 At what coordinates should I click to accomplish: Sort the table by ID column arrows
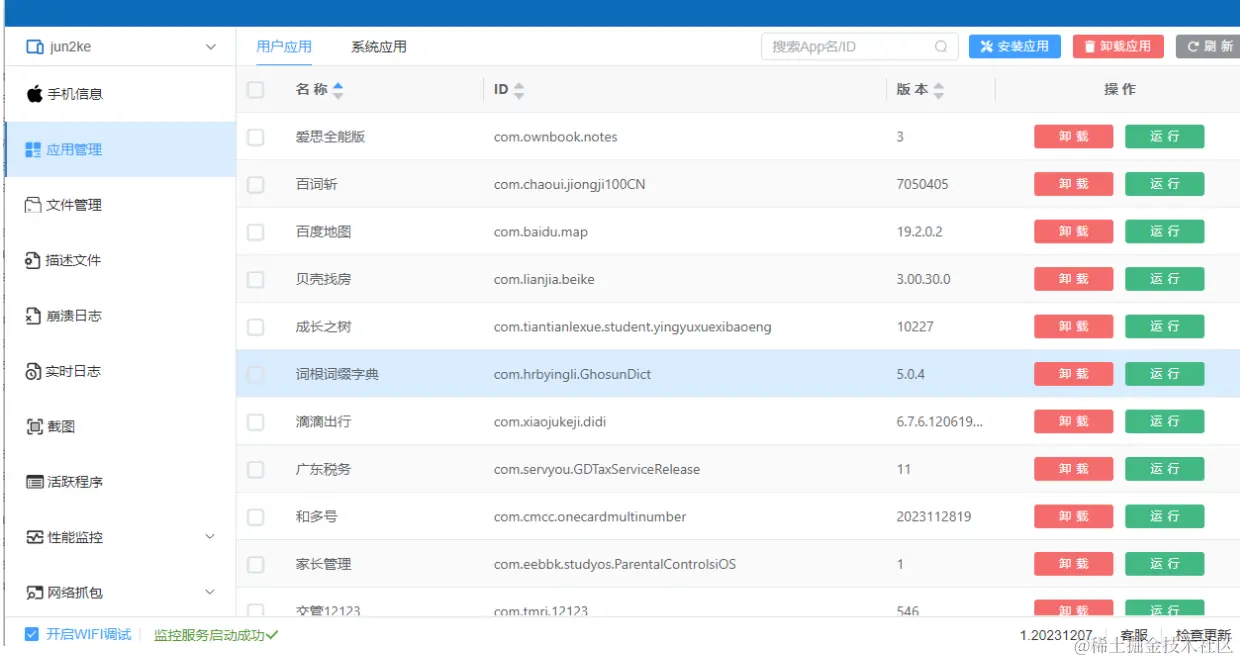(519, 90)
